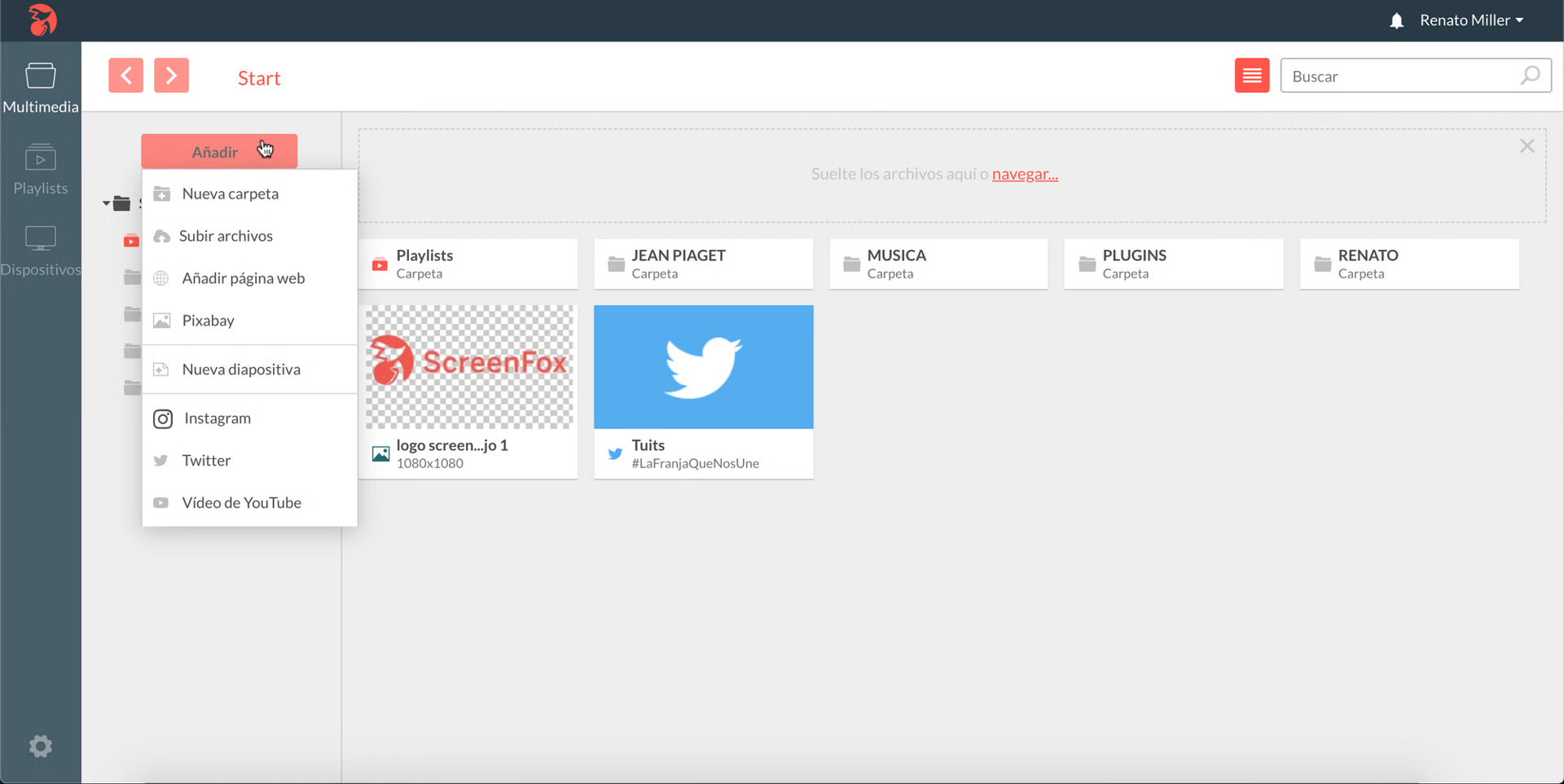Screen dimensions: 1564x784
Task: Click the #LaFranjaQueNosUne hashtag text
Action: [x=695, y=463]
